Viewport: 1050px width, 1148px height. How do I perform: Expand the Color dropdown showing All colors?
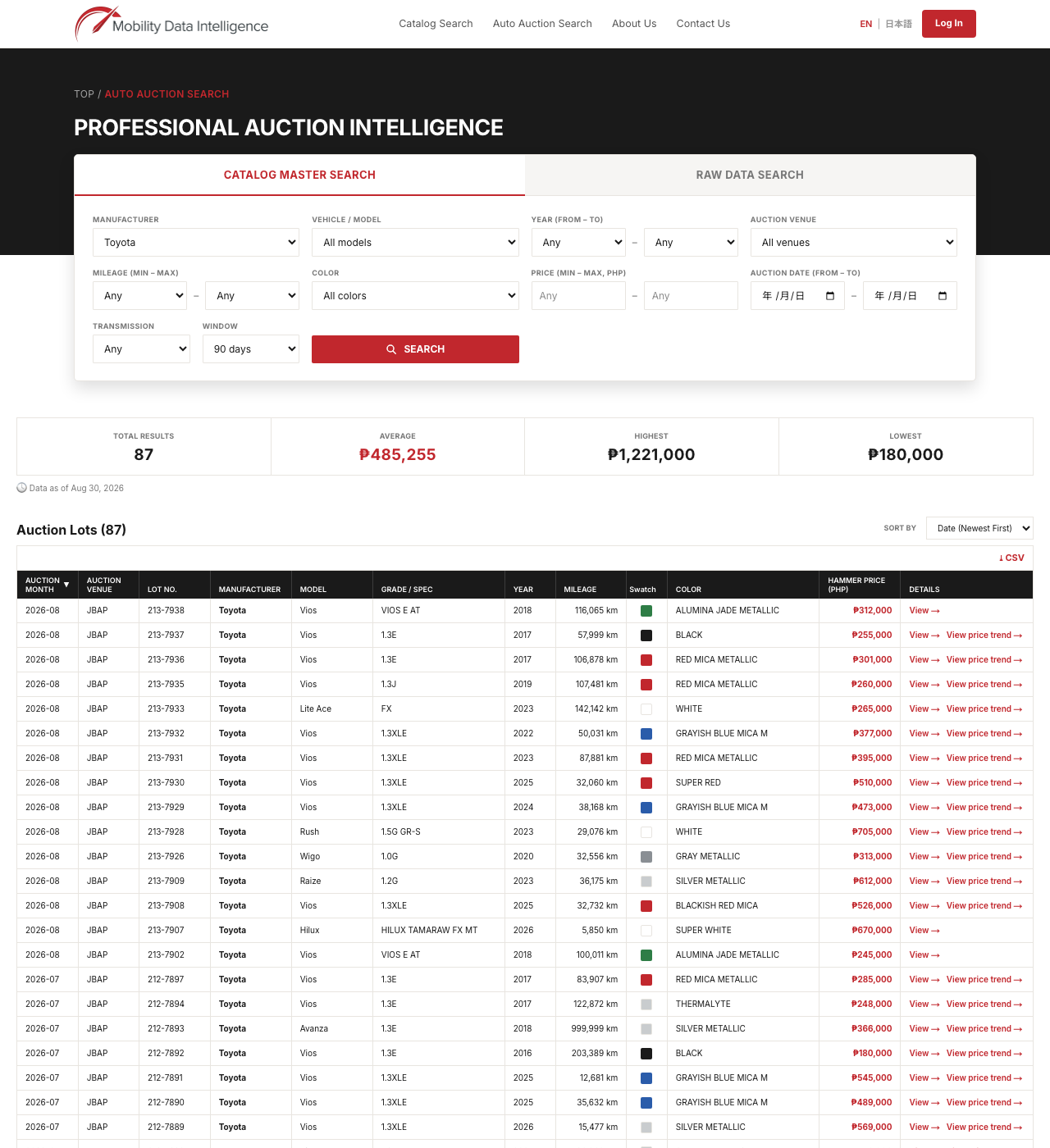pos(415,296)
